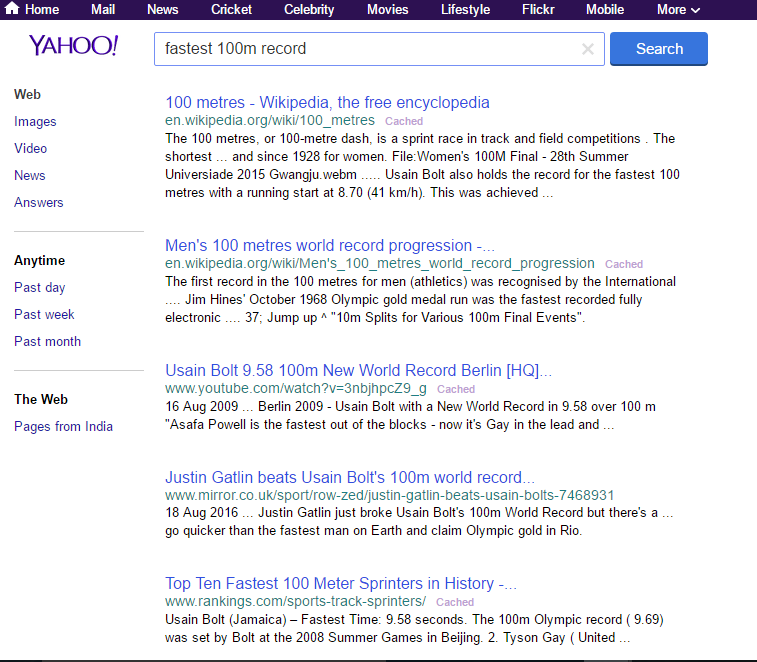757x662 pixels.
Task: Expand the More dropdown menu
Action: [x=678, y=10]
